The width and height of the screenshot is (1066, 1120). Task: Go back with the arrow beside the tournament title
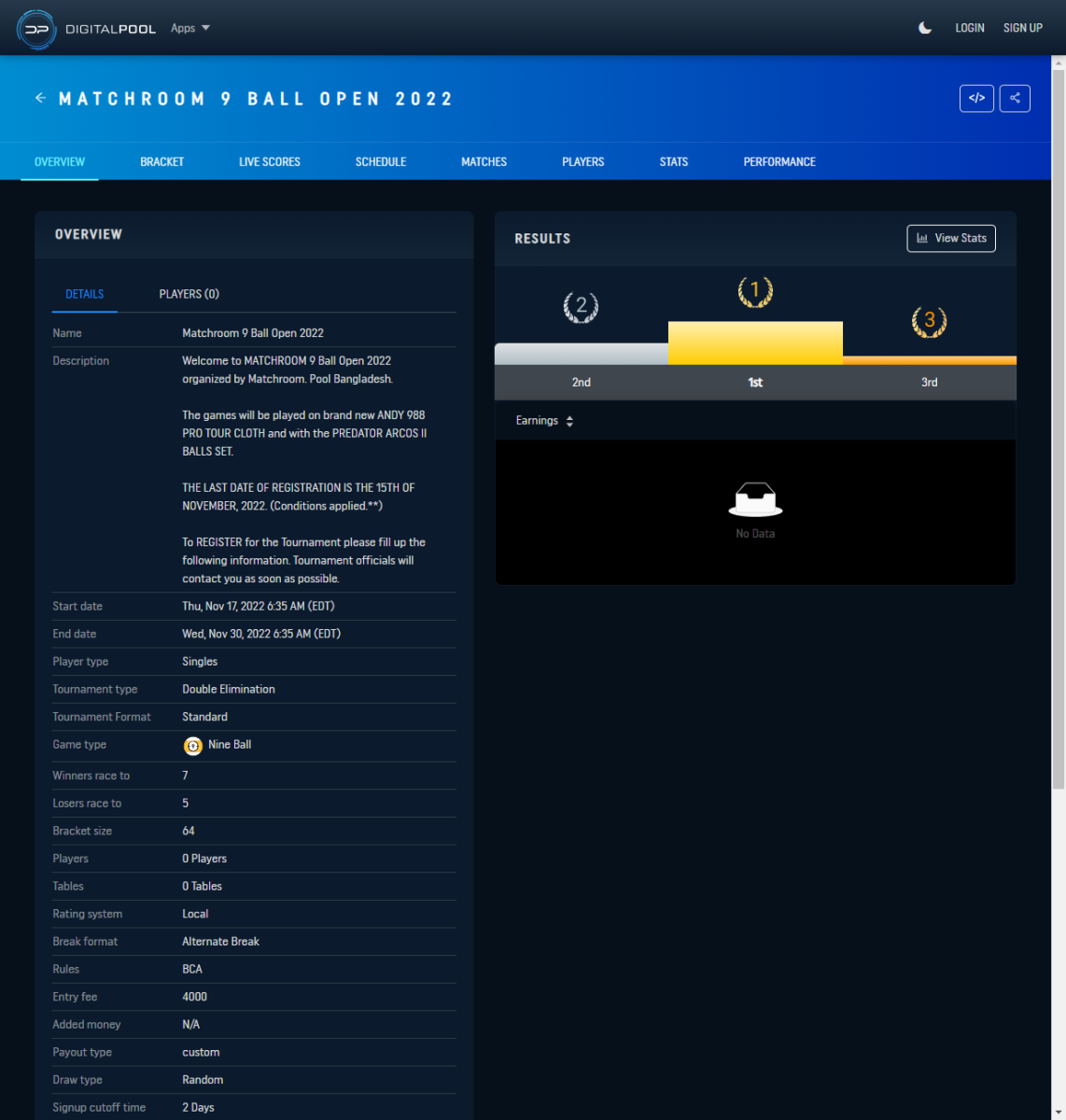[40, 98]
